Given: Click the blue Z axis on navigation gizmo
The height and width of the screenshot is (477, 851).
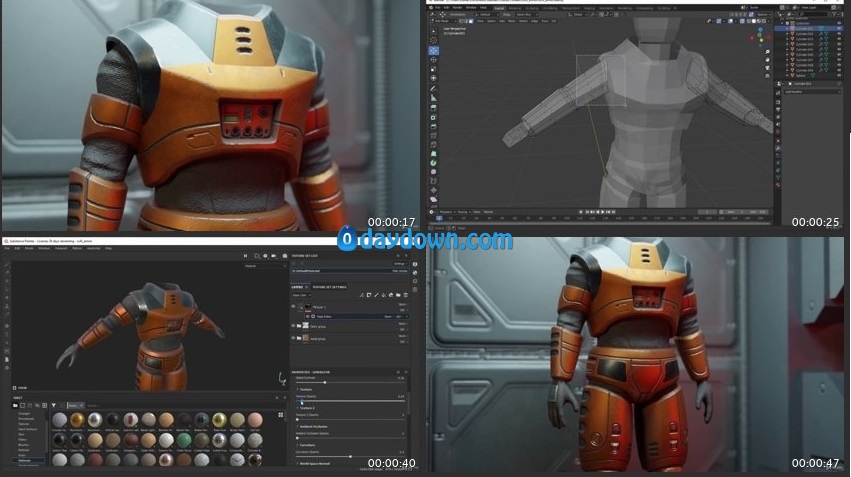Looking at the screenshot, I should click(x=760, y=30).
